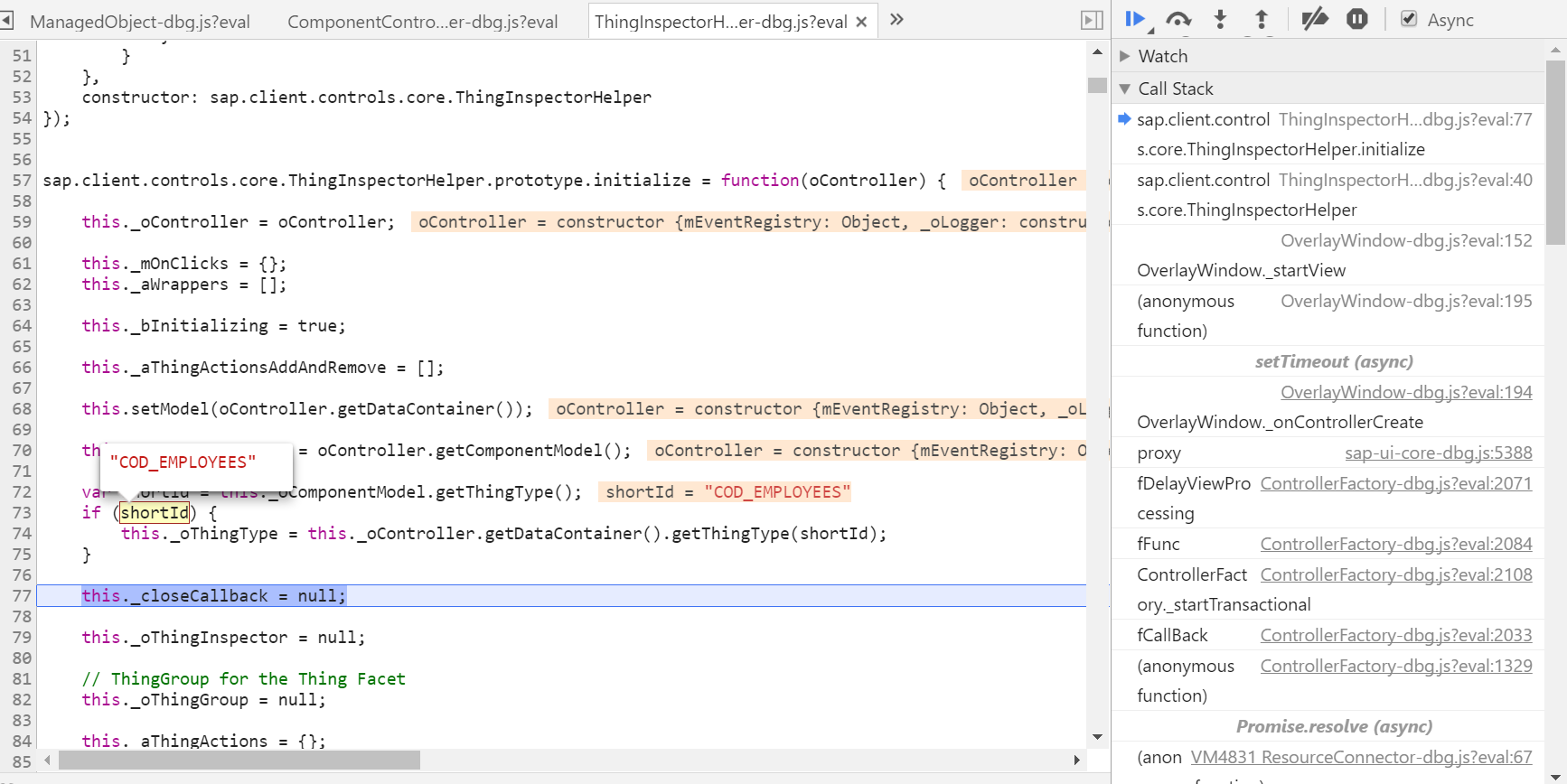Select the OverlayWindow._startView stack frame
This screenshot has height=784, width=1567.
pyautogui.click(x=1328, y=256)
